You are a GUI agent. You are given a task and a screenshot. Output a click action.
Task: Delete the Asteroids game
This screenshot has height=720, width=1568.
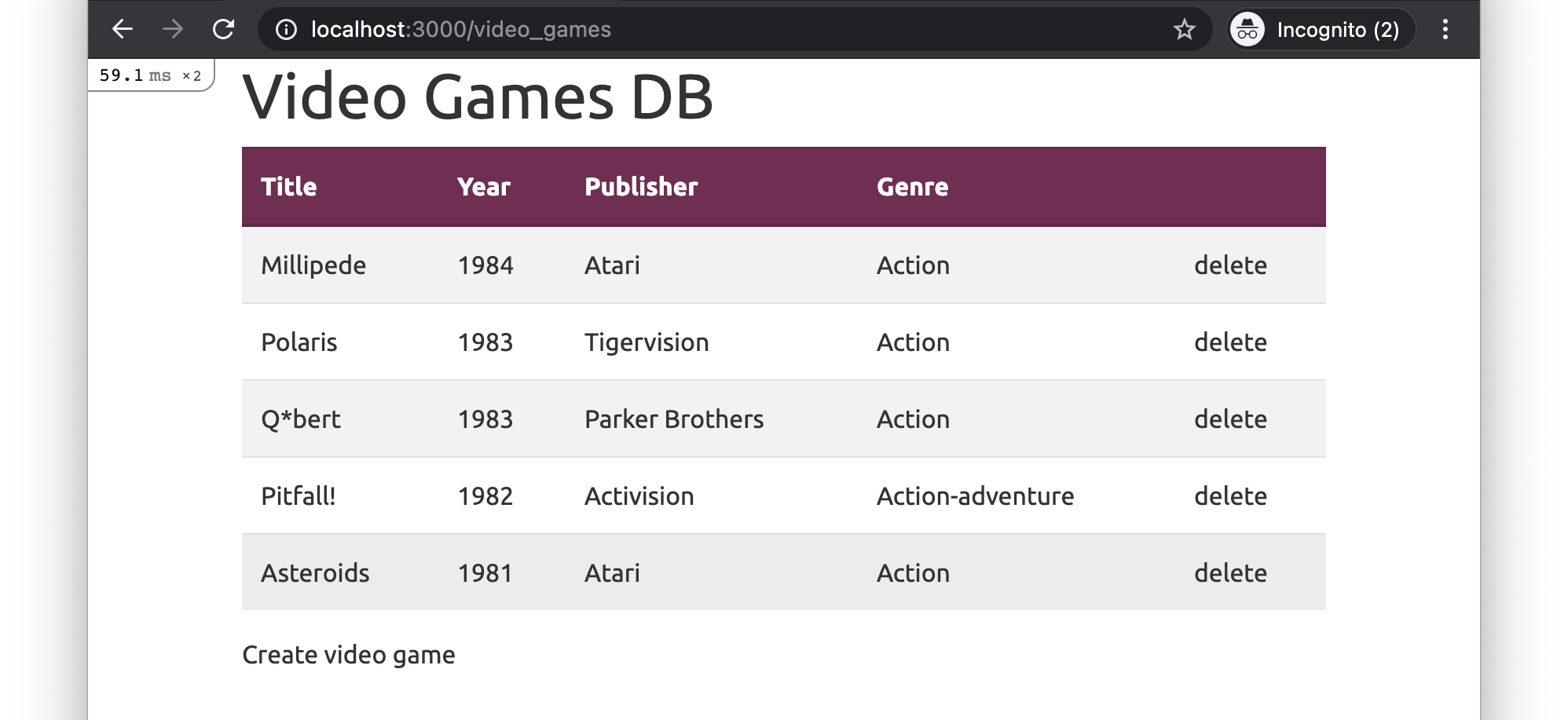coord(1230,573)
